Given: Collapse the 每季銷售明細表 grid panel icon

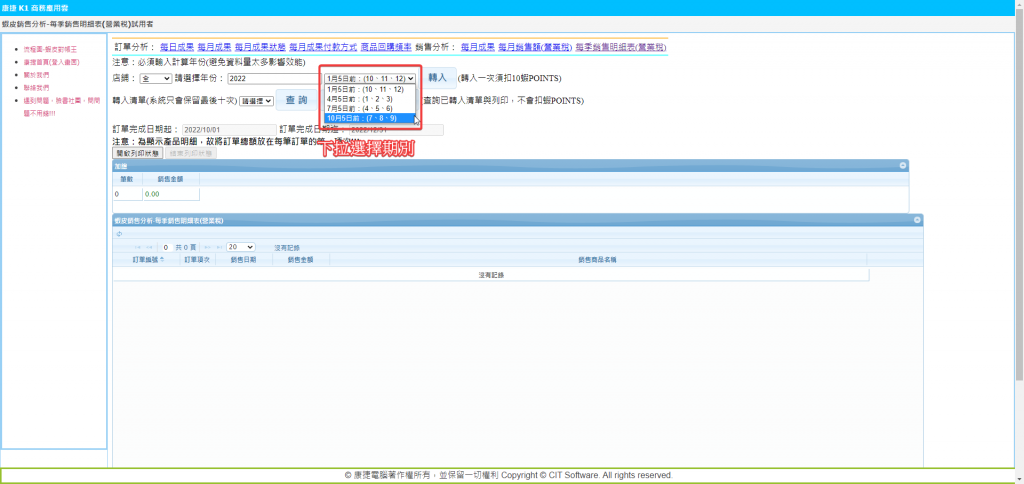Looking at the screenshot, I should [x=916, y=219].
